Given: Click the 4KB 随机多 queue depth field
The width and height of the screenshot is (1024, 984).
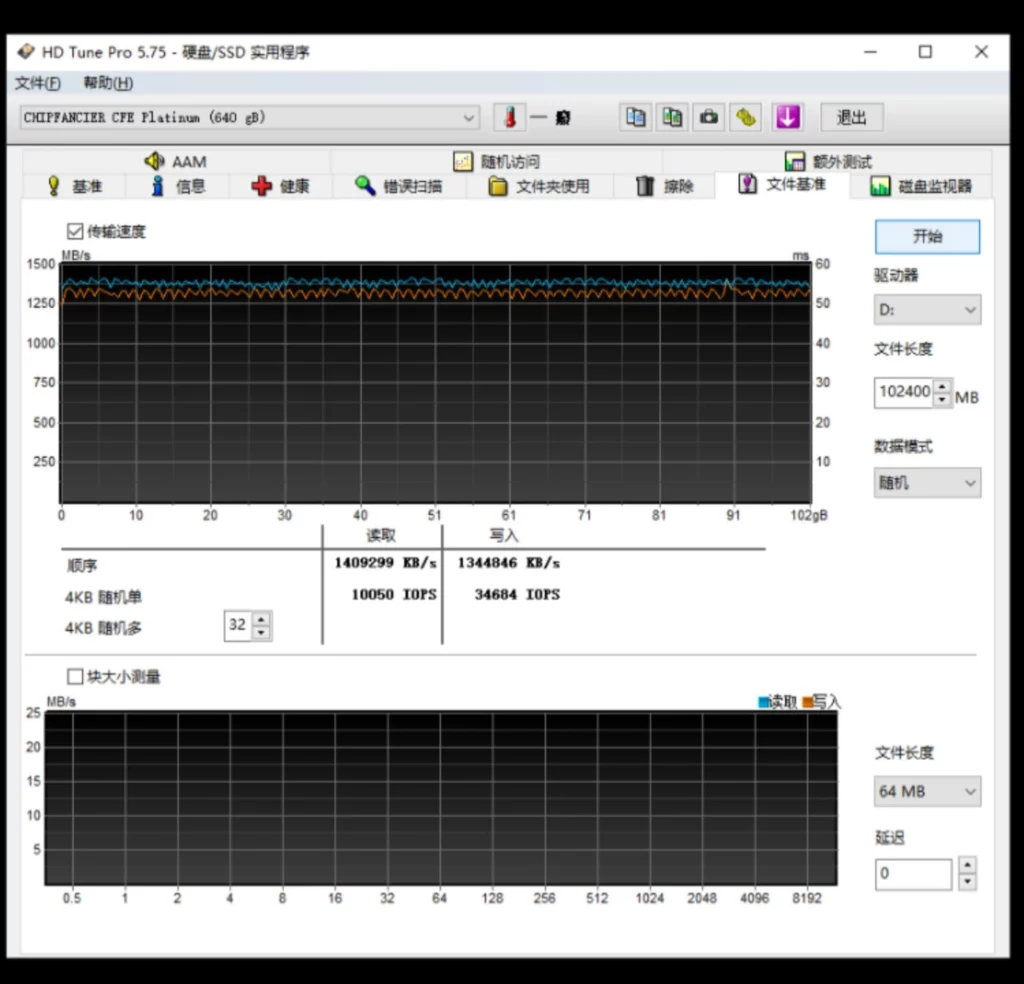Looking at the screenshot, I should [238, 626].
